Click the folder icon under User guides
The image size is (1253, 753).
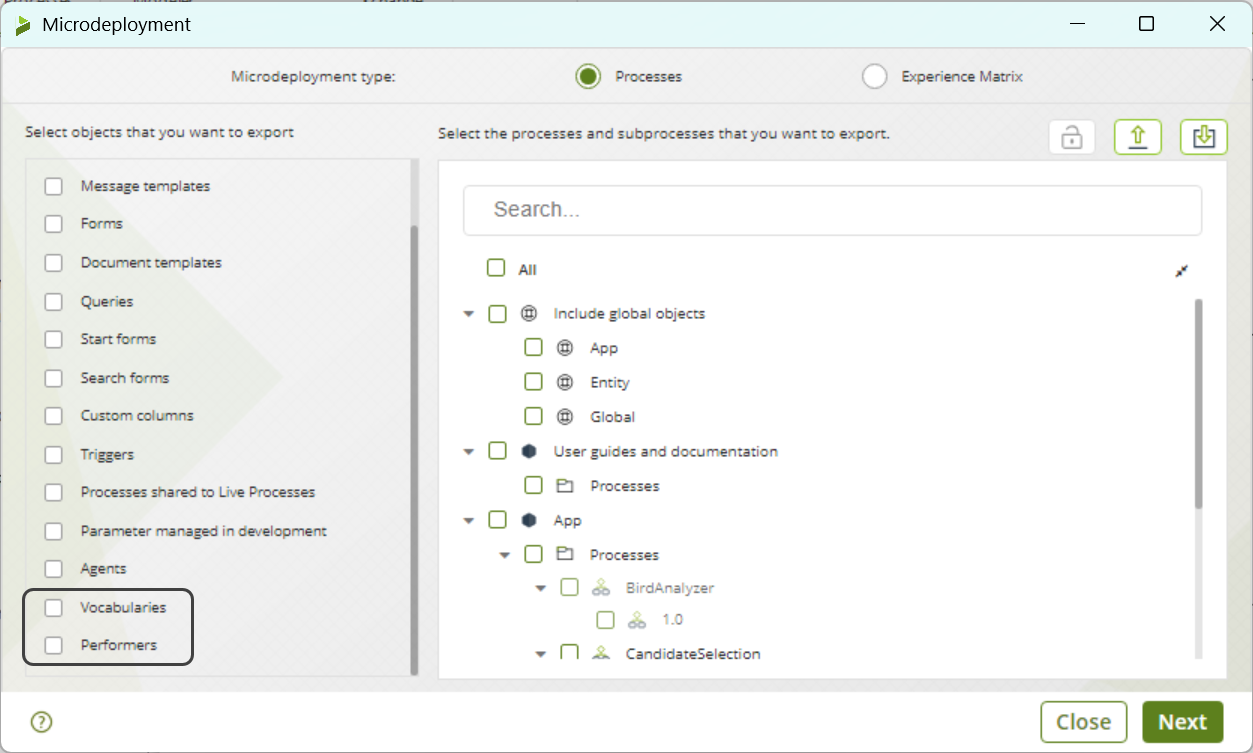[565, 486]
